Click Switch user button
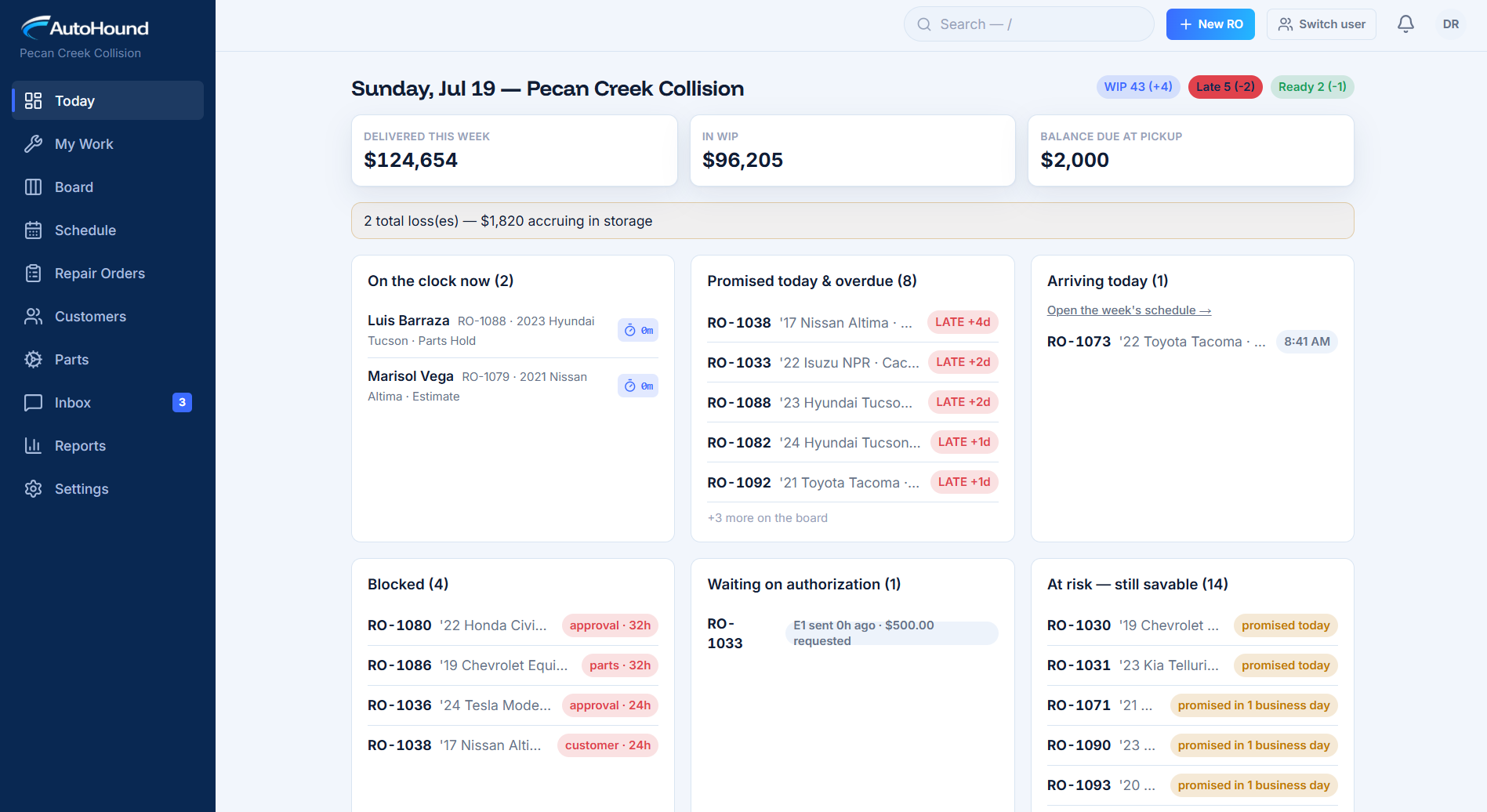This screenshot has width=1487, height=812. (1322, 24)
